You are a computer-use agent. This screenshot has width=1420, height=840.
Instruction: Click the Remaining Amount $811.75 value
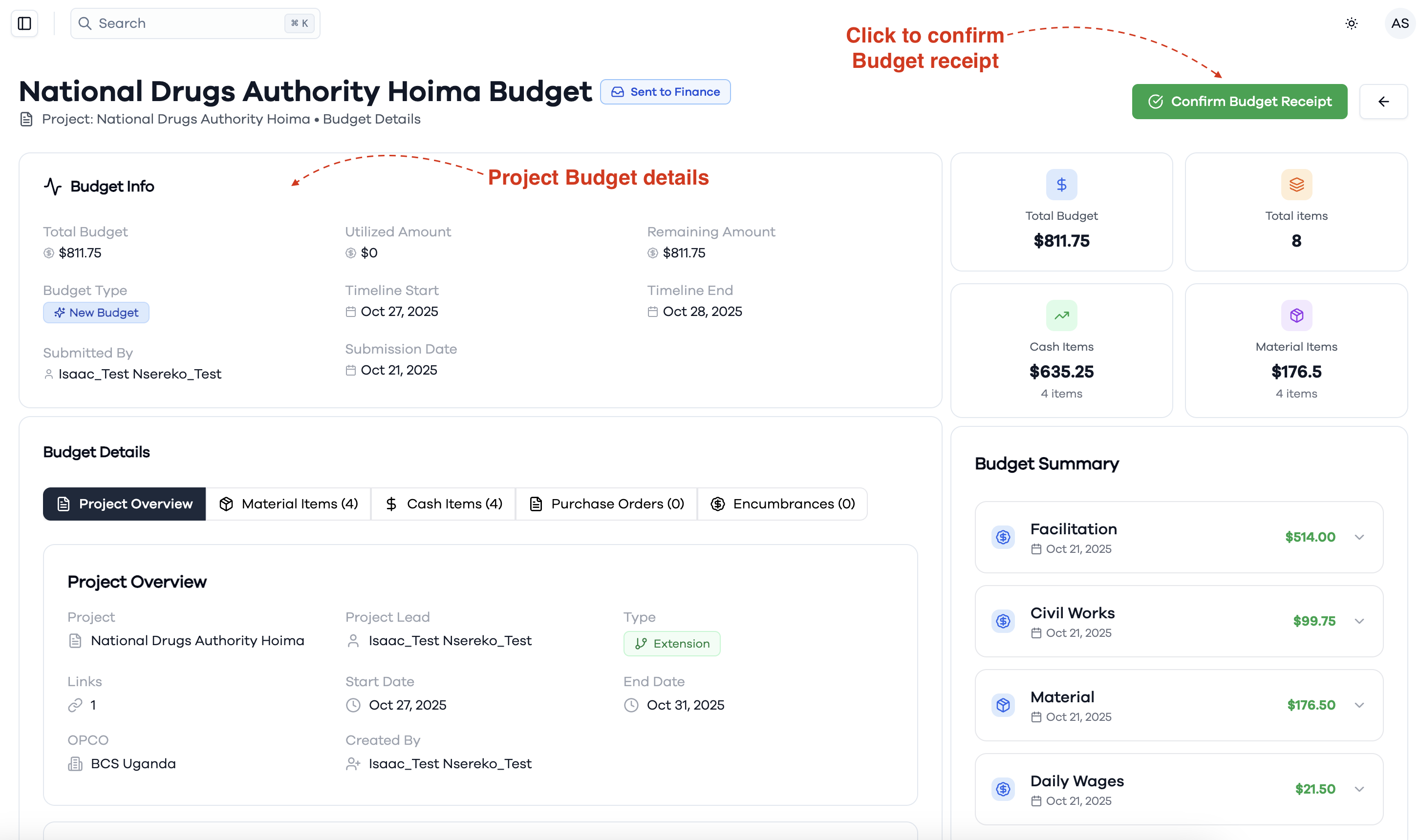(684, 252)
